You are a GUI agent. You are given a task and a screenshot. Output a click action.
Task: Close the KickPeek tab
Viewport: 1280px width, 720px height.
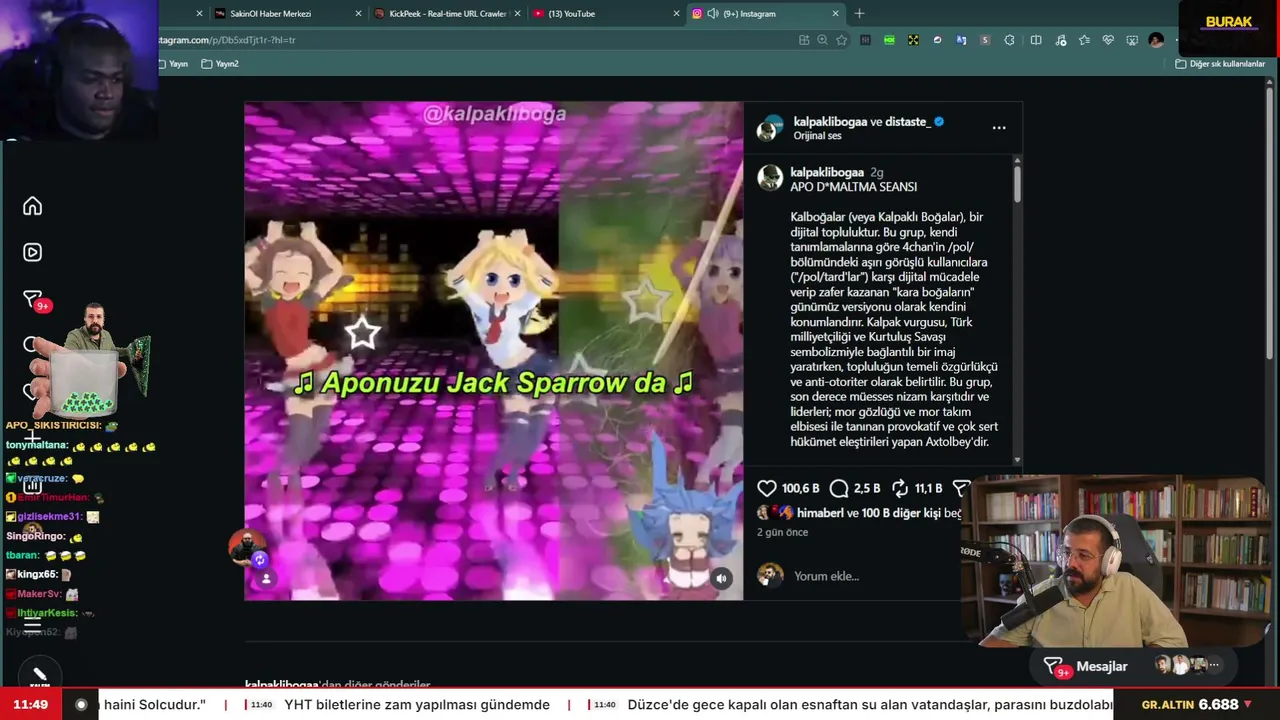[x=518, y=14]
